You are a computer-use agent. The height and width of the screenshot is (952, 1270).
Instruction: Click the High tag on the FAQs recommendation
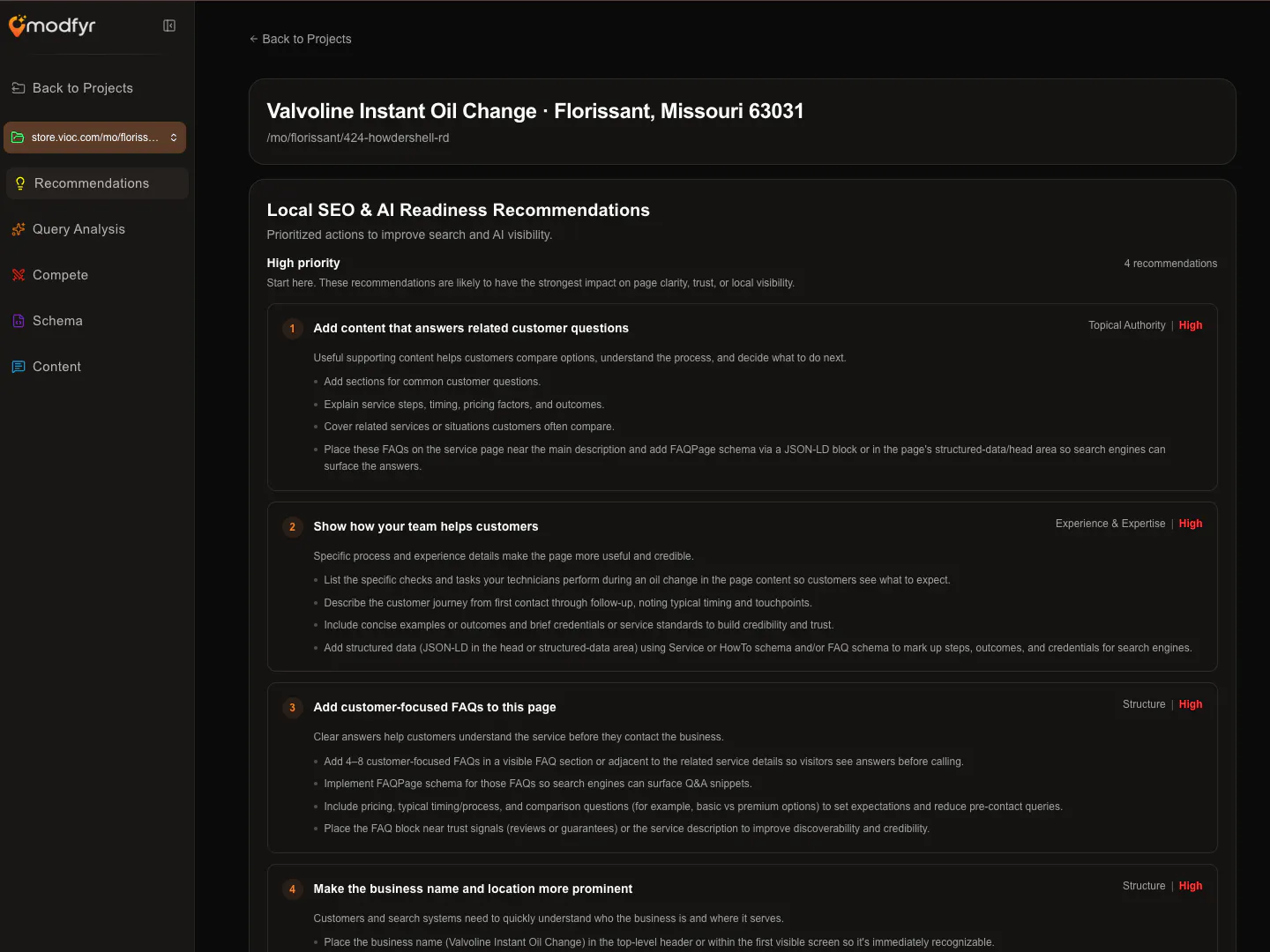coord(1191,704)
